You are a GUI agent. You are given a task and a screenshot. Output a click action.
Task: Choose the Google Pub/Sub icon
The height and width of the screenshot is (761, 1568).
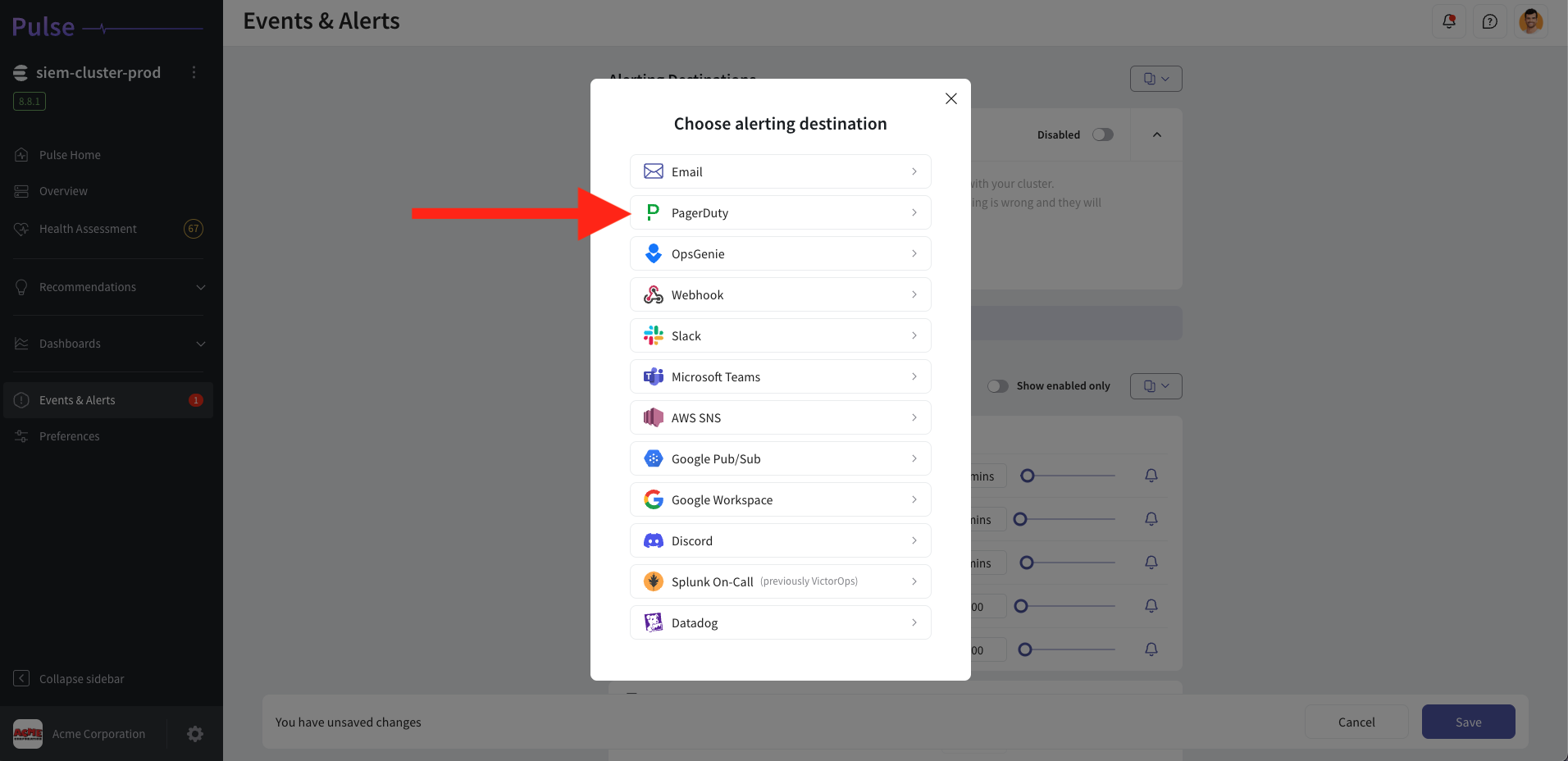[653, 458]
